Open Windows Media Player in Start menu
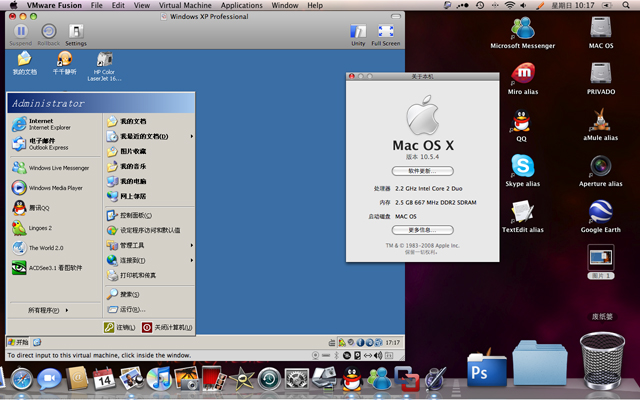640x400 pixels. point(55,188)
